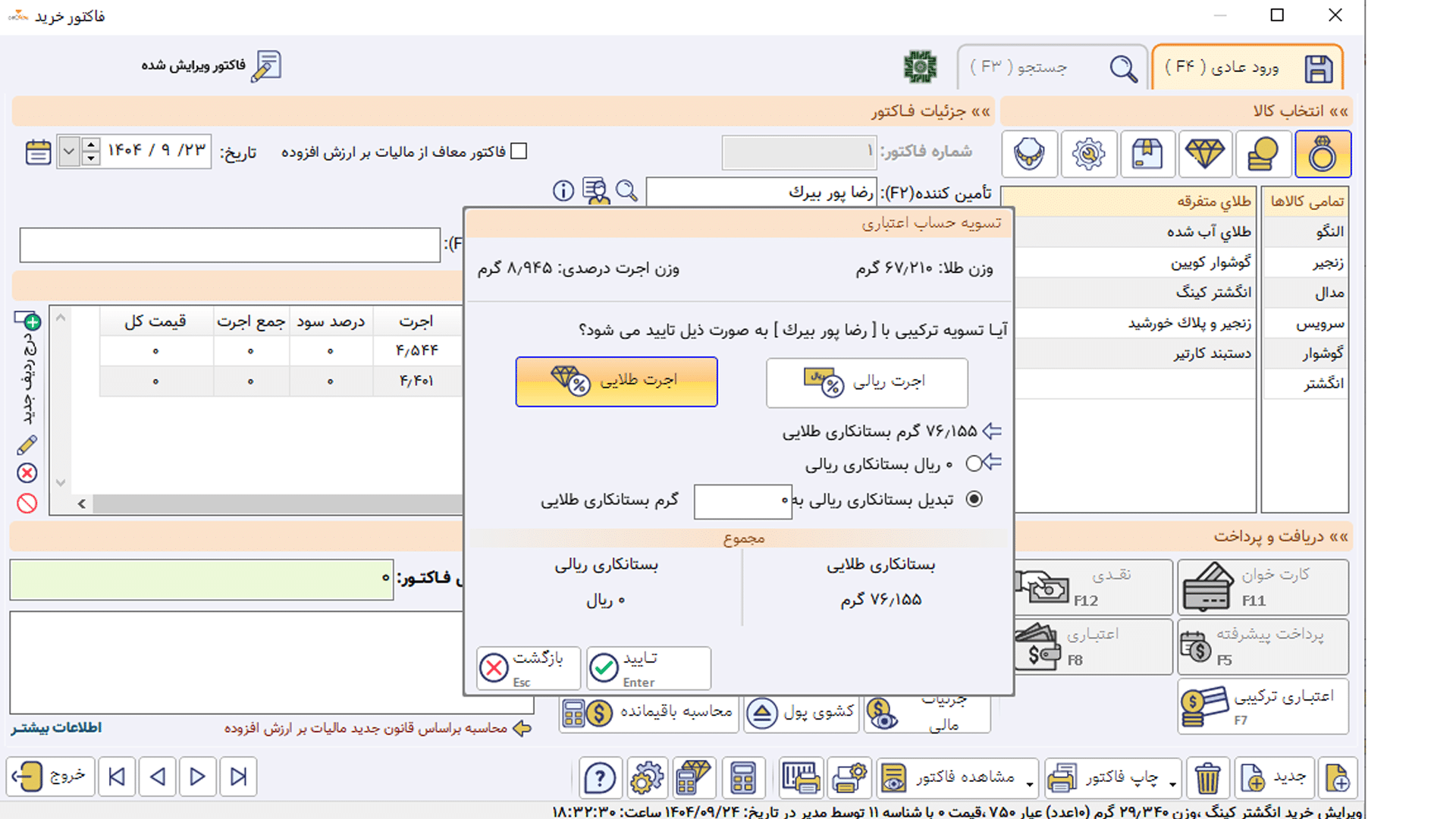Switch to ورود عادی (F4) tab

point(1247,67)
